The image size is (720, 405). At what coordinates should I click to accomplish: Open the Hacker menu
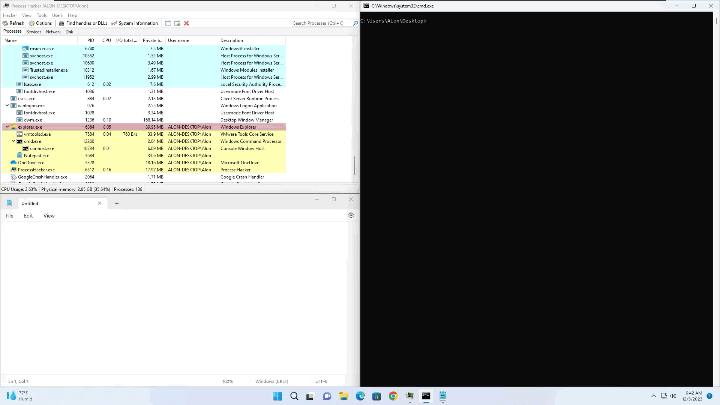coord(9,15)
